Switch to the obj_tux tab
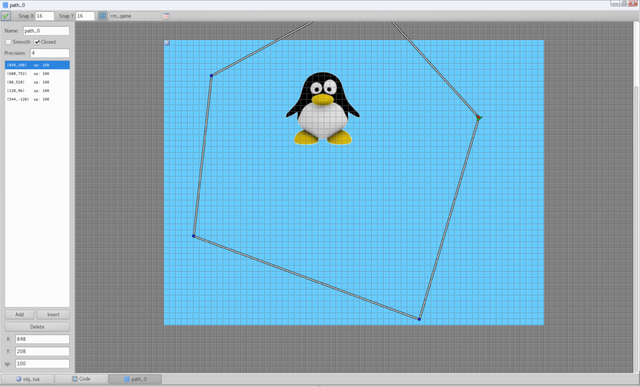The height and width of the screenshot is (387, 640). pyautogui.click(x=27, y=379)
